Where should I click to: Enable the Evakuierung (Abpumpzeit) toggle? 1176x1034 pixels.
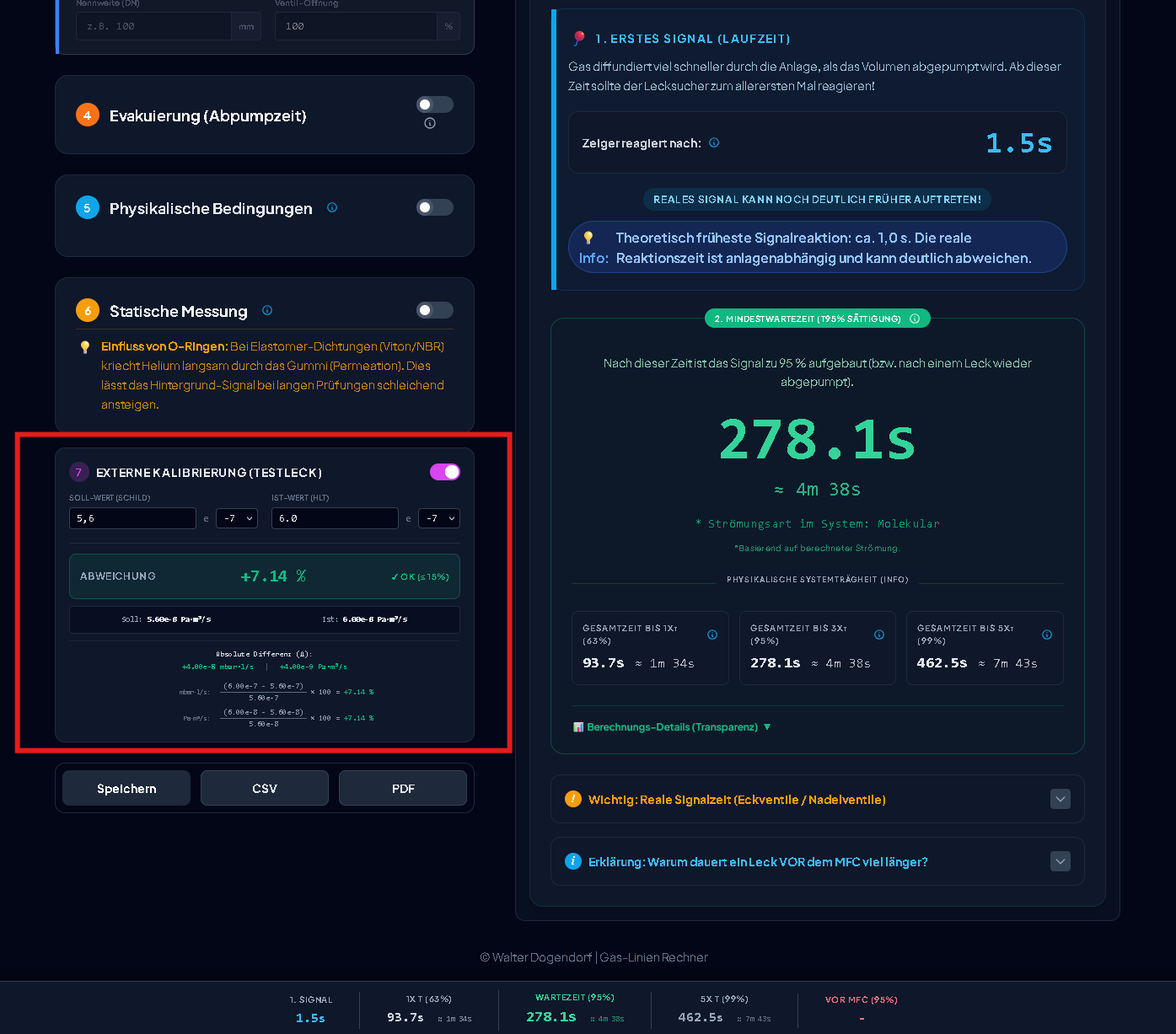435,104
